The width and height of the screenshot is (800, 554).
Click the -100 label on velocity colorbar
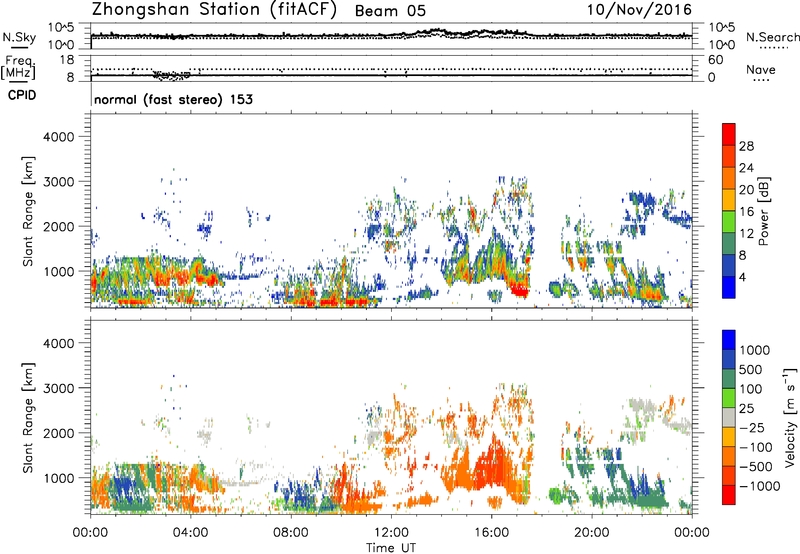point(756,447)
